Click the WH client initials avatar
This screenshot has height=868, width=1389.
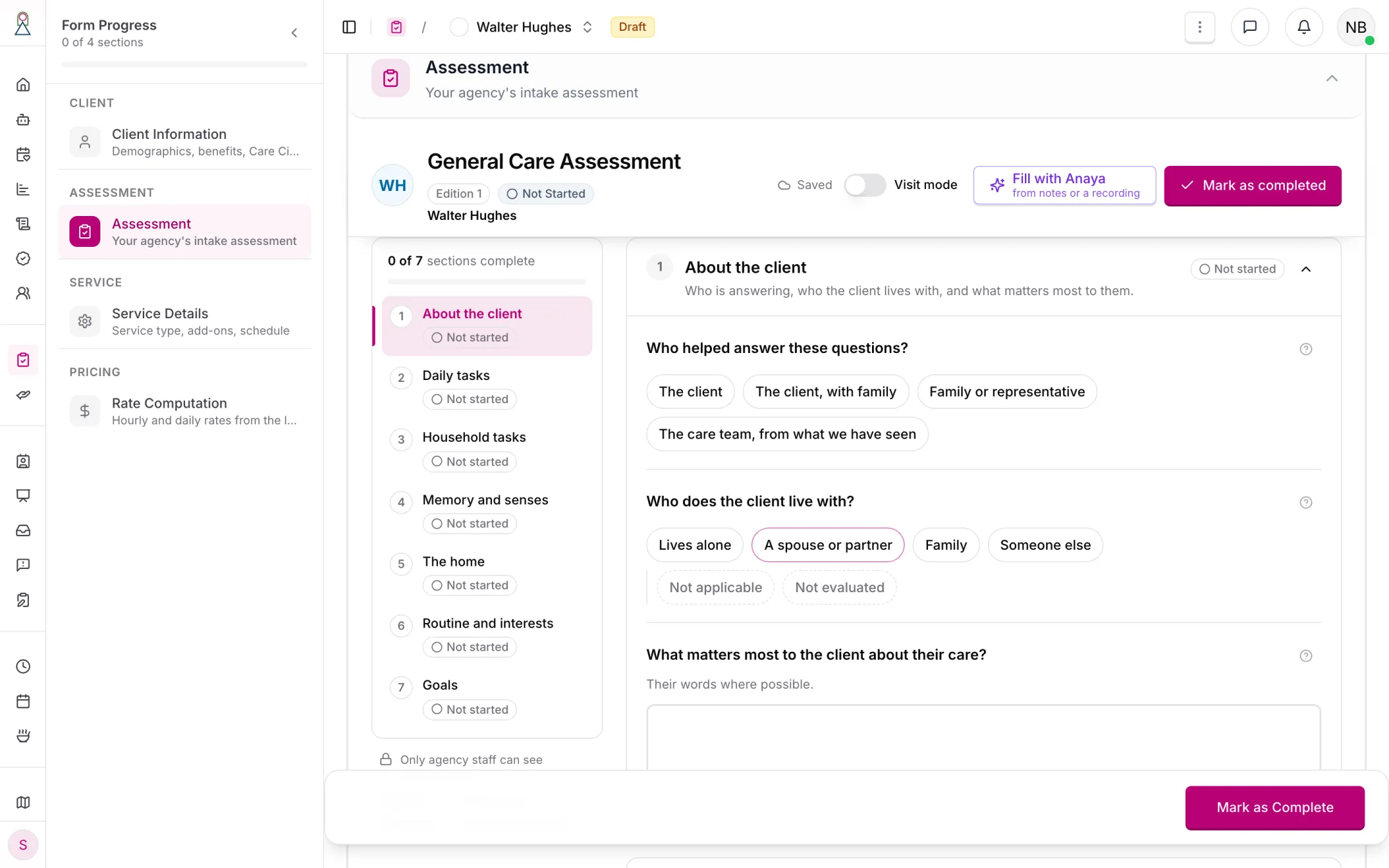(x=392, y=186)
